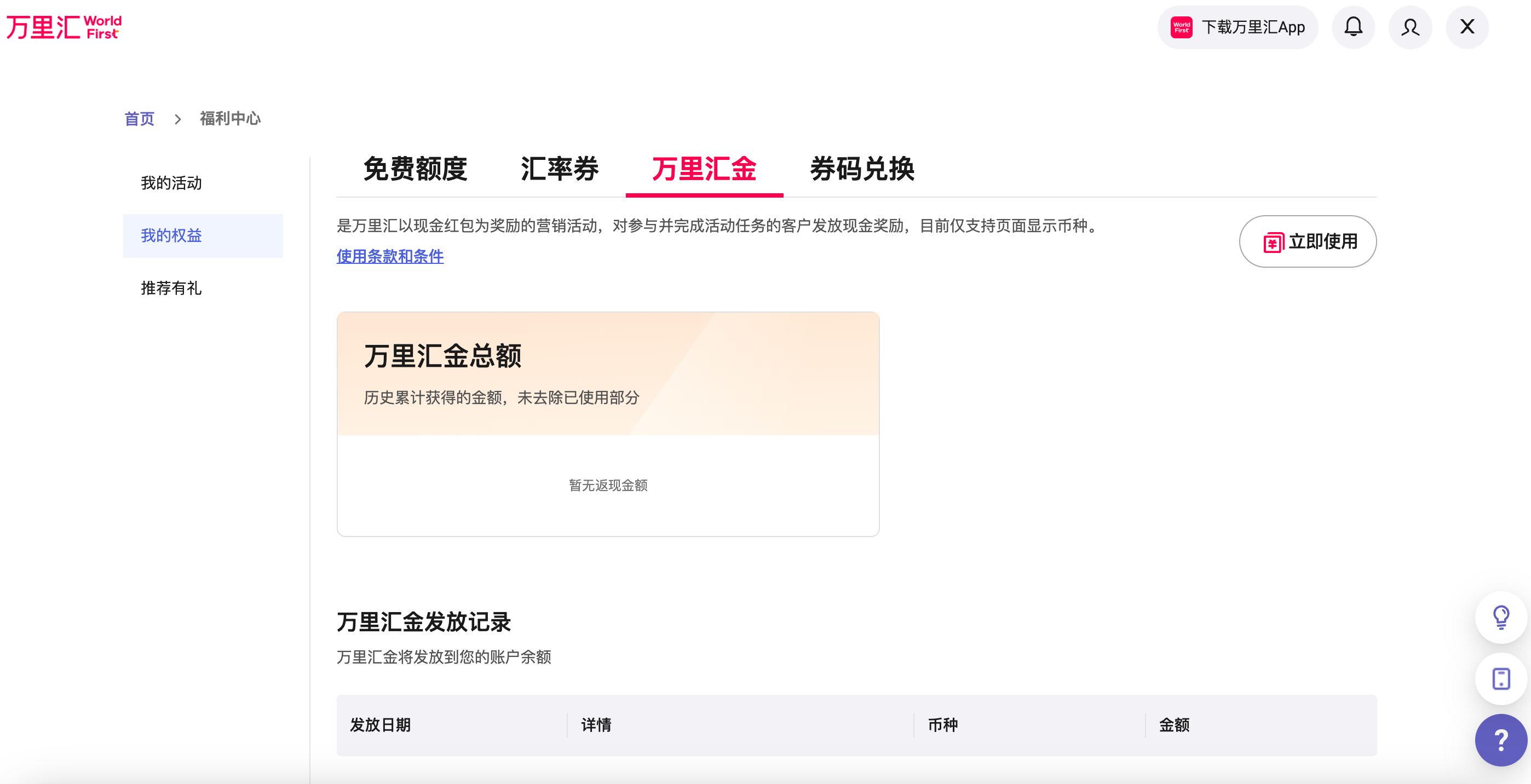1531x784 pixels.
Task: Open the user account icon
Action: click(x=1410, y=27)
